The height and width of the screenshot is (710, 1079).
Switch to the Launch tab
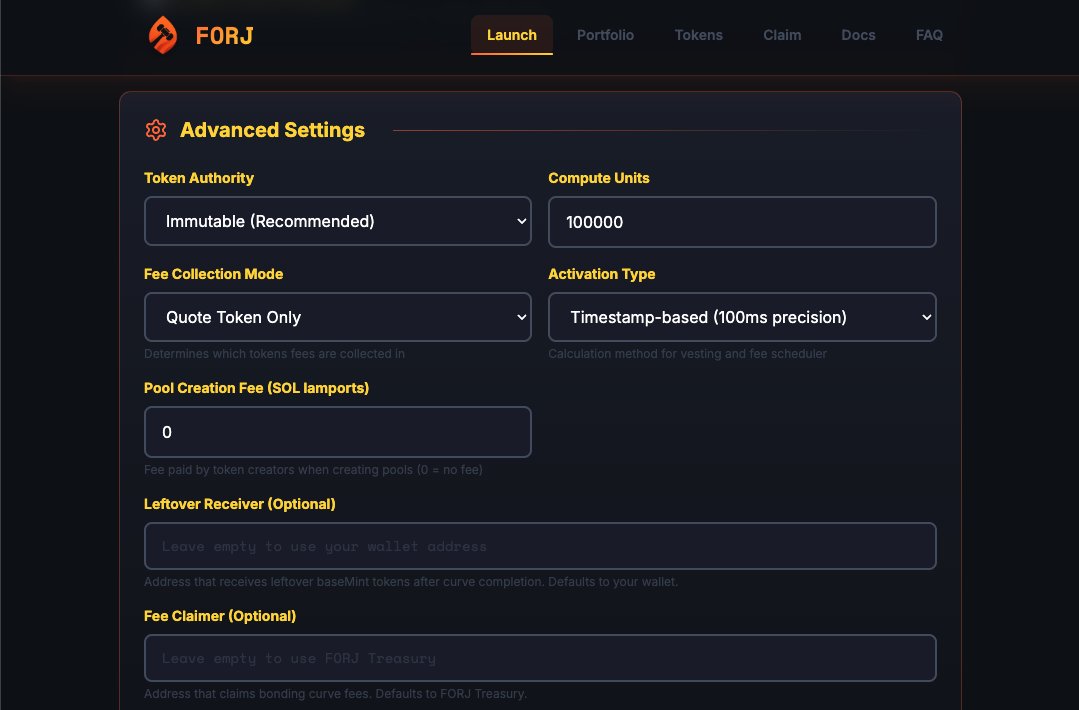pos(512,35)
